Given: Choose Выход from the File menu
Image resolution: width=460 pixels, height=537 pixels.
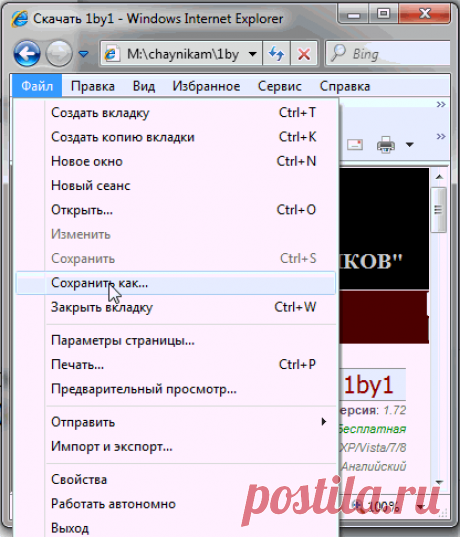Looking at the screenshot, I should click(x=175, y=527).
